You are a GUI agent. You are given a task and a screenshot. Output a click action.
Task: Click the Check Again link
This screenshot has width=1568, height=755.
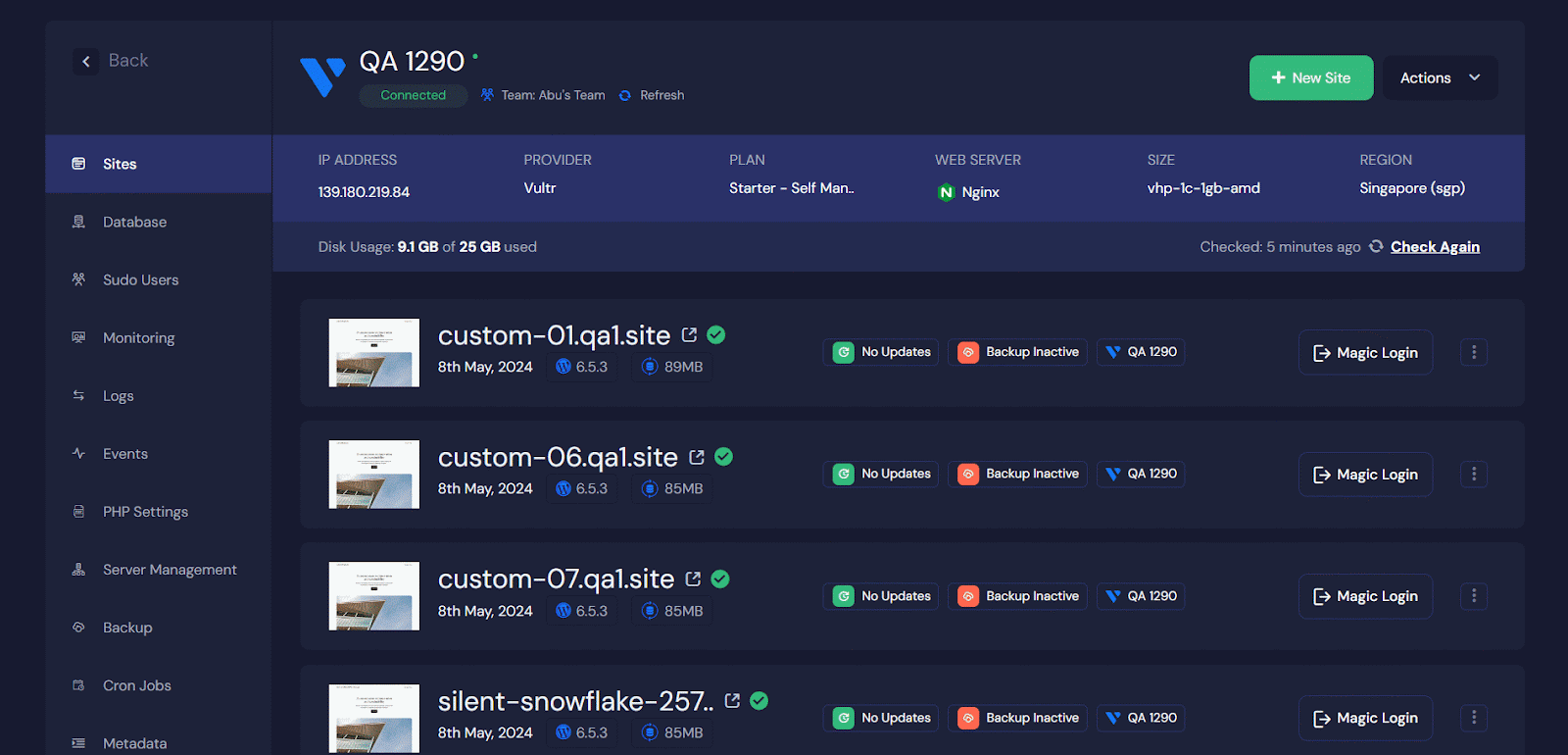(x=1435, y=247)
